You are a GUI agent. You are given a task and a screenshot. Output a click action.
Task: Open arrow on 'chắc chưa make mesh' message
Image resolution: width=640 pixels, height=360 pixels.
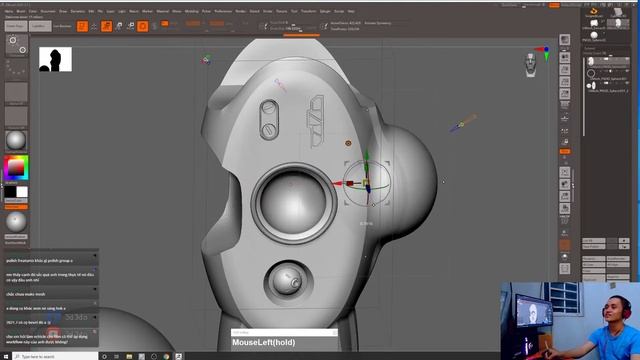point(95,289)
